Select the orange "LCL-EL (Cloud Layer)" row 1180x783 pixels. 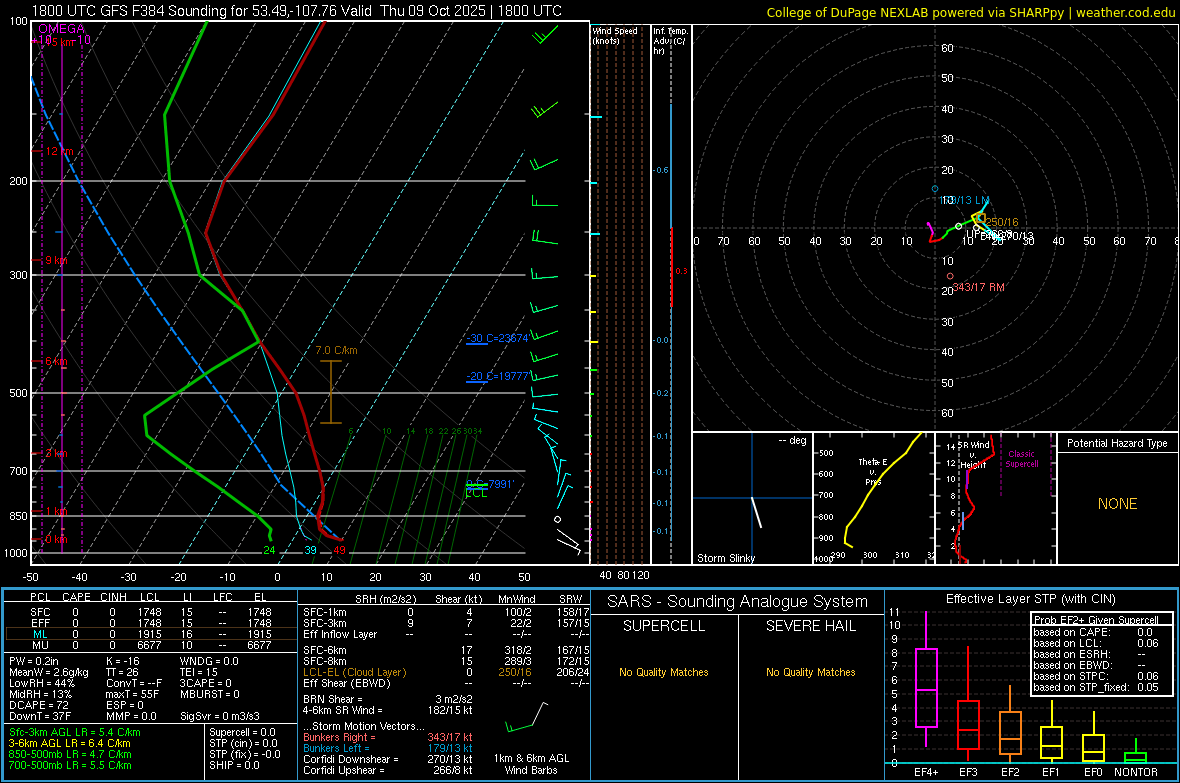tap(446, 672)
